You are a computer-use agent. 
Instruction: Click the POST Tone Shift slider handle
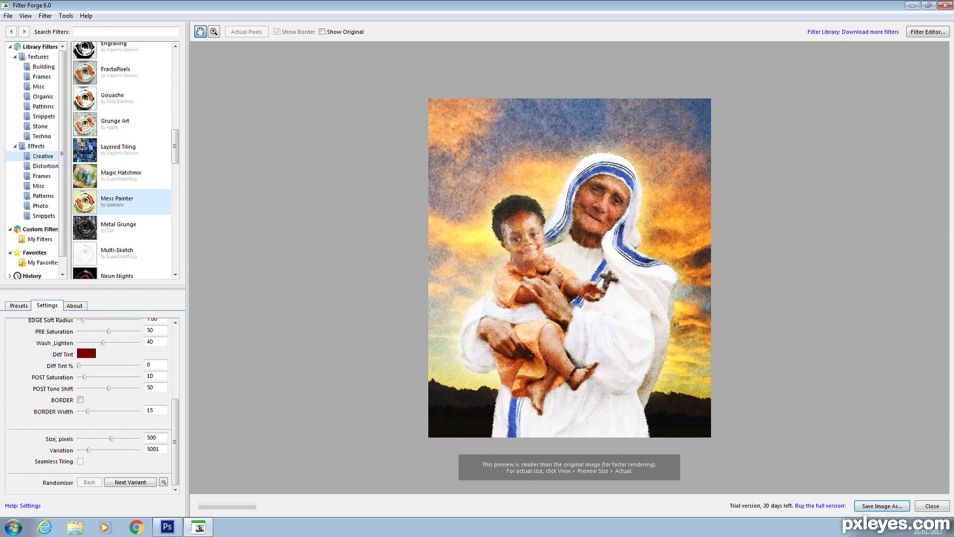(109, 389)
